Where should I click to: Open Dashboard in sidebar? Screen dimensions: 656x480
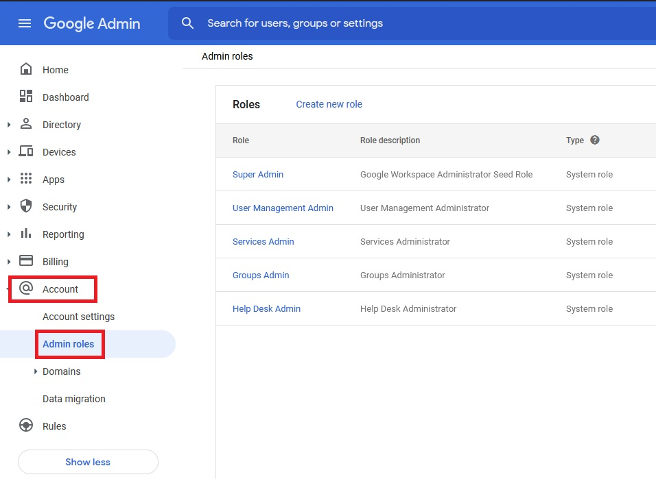coord(65,97)
